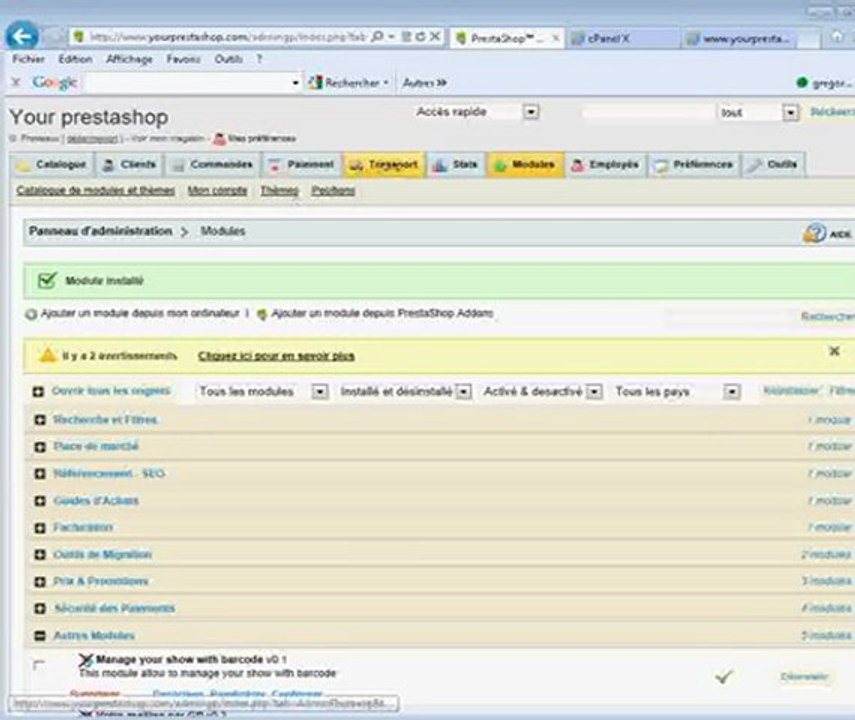Click the green checkmark of barcode module
The image size is (855, 720).
[x=724, y=677]
